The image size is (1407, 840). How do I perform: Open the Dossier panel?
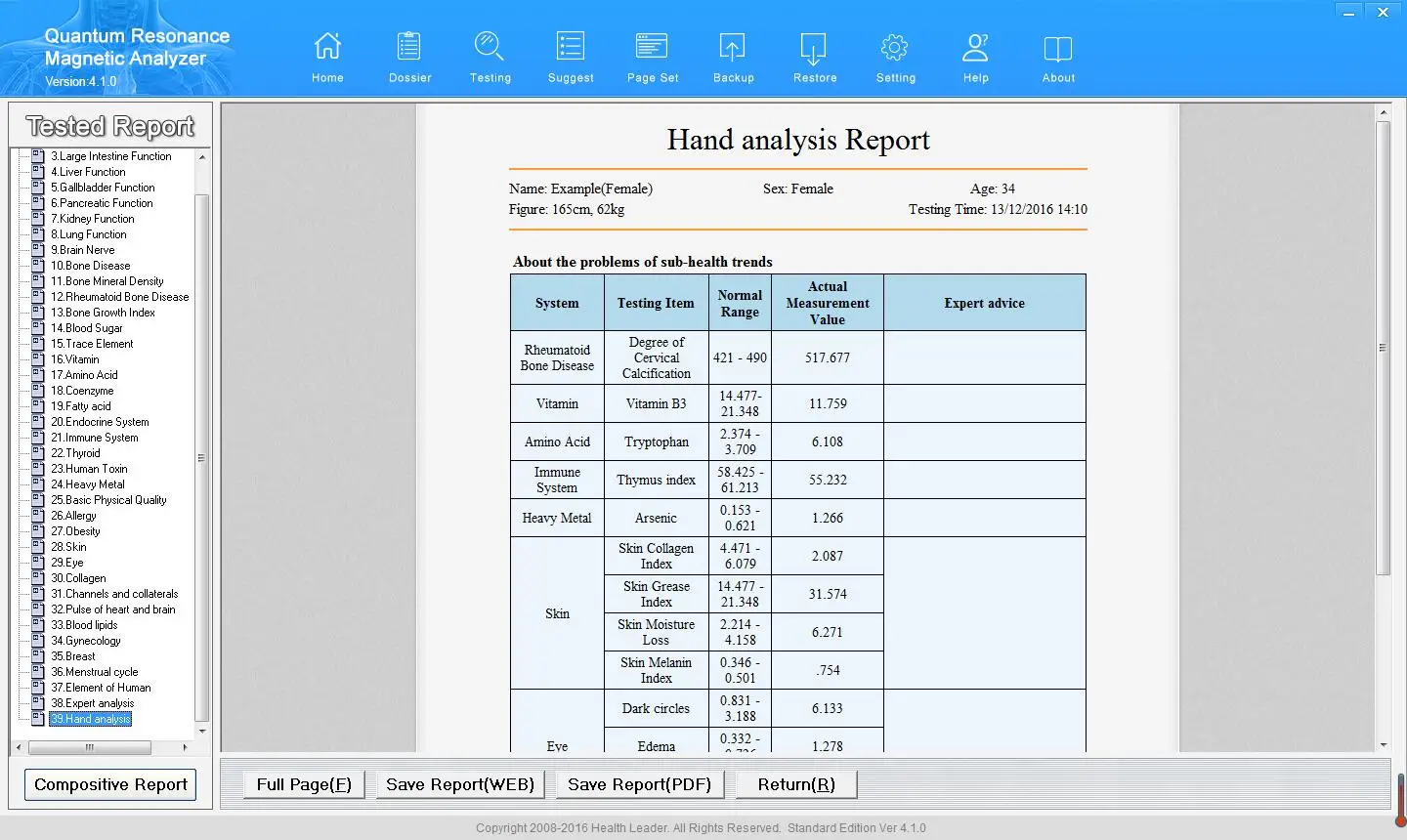click(x=408, y=56)
